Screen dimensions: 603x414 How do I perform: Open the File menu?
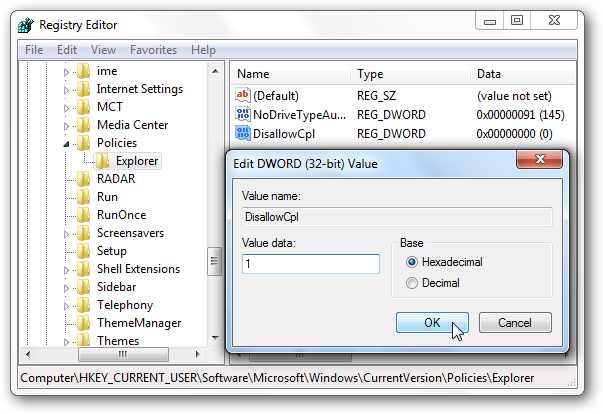pyautogui.click(x=34, y=50)
